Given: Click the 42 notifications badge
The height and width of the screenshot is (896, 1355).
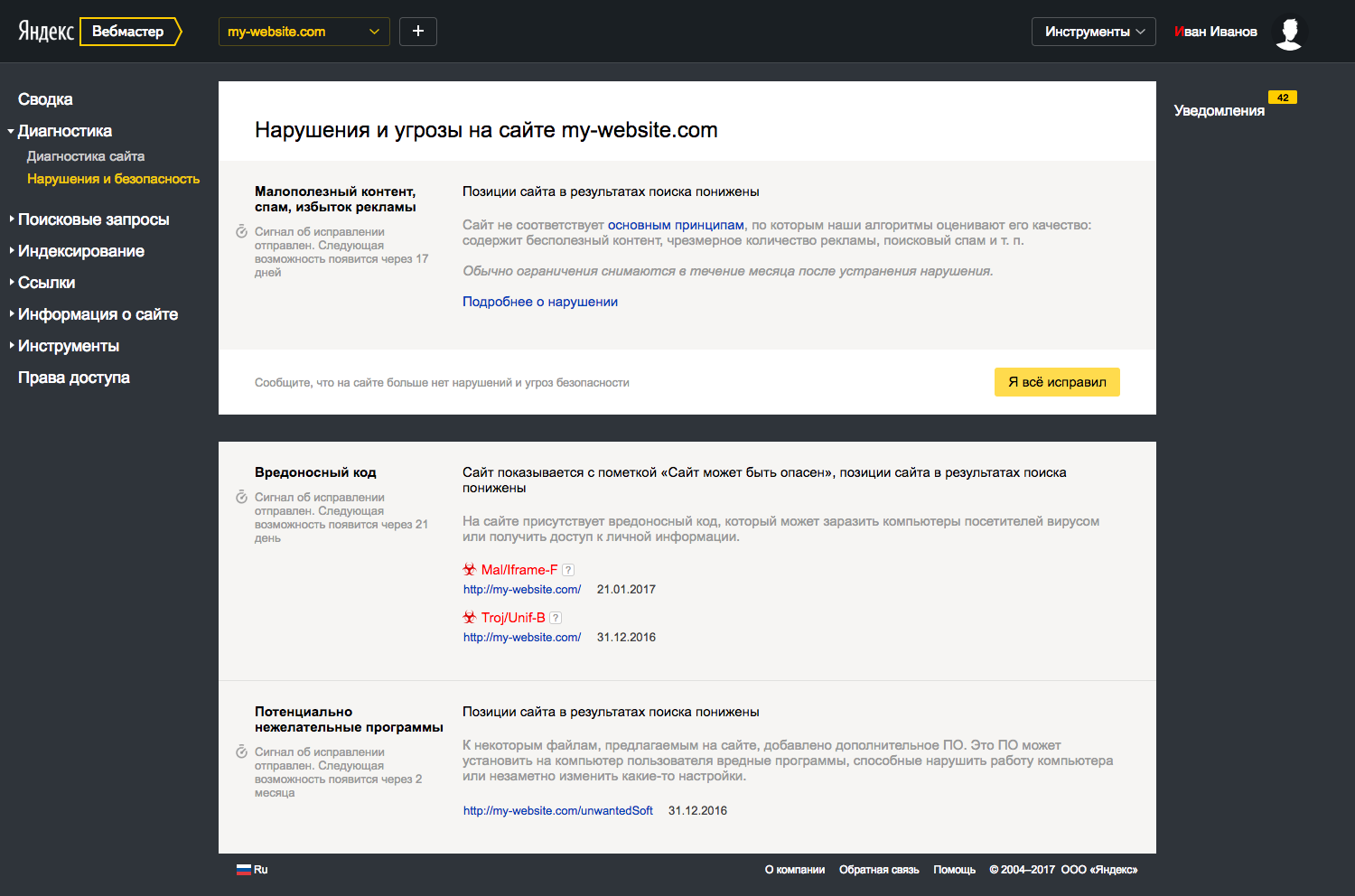Looking at the screenshot, I should coord(1283,98).
